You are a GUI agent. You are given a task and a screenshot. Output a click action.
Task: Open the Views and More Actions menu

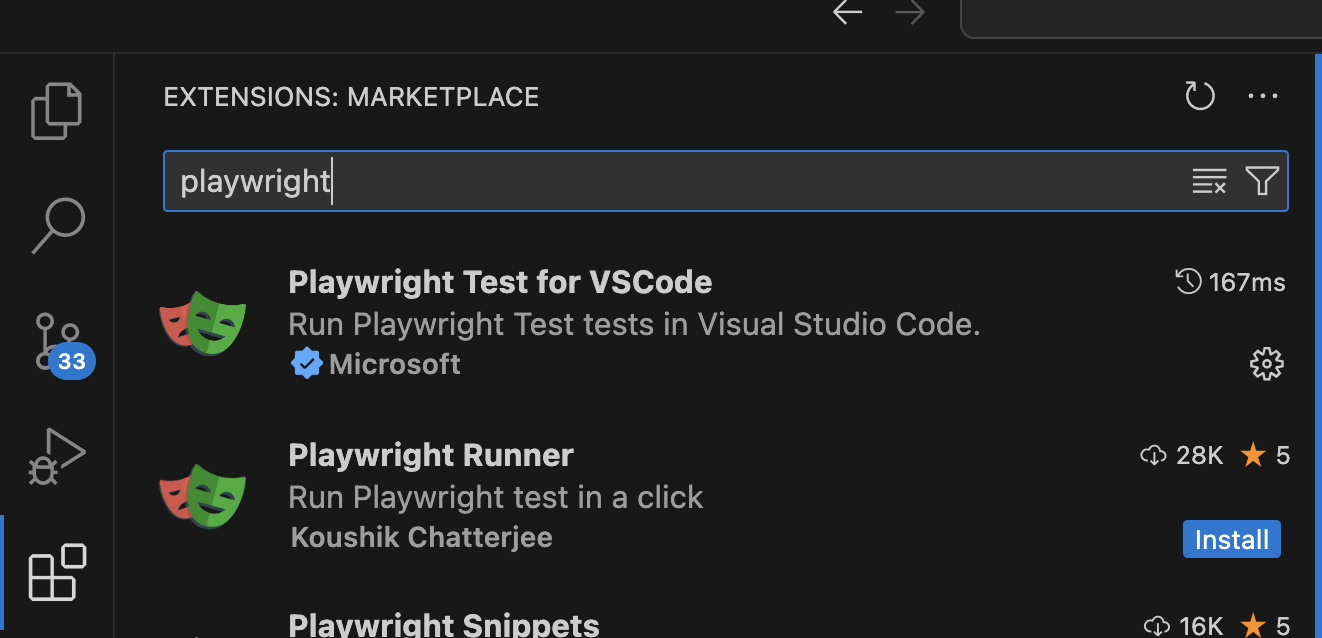click(1262, 96)
